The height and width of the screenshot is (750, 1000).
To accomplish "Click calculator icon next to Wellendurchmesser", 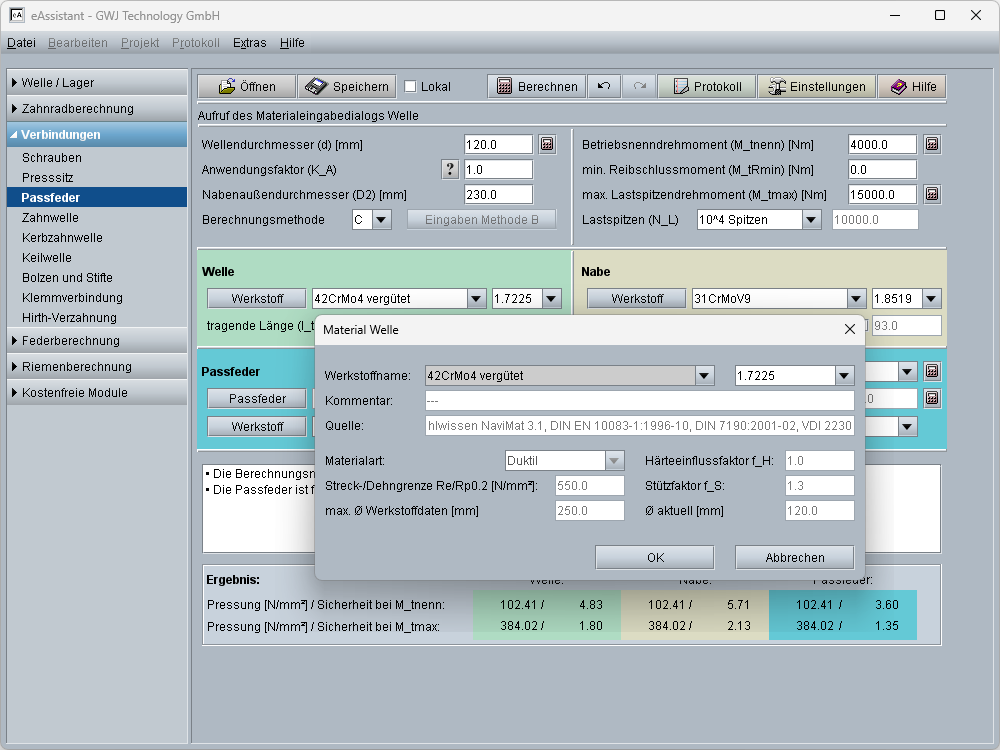I will point(547,144).
